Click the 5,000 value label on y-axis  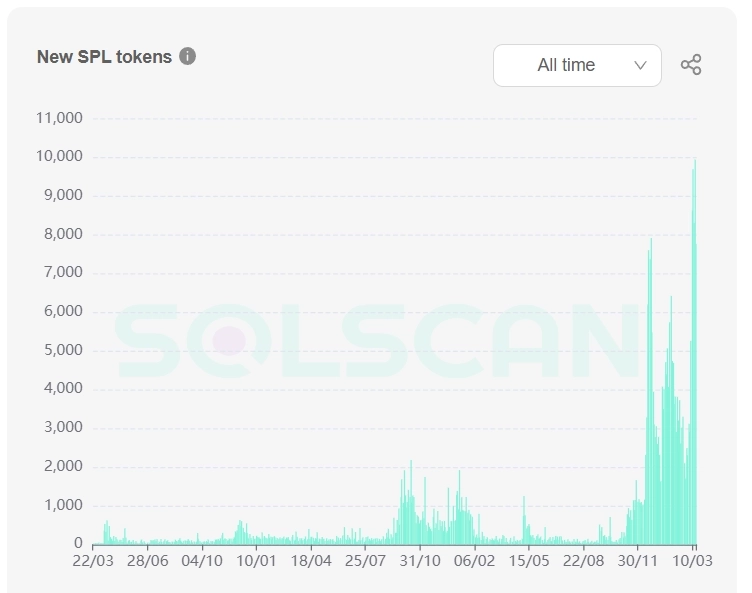click(x=62, y=351)
